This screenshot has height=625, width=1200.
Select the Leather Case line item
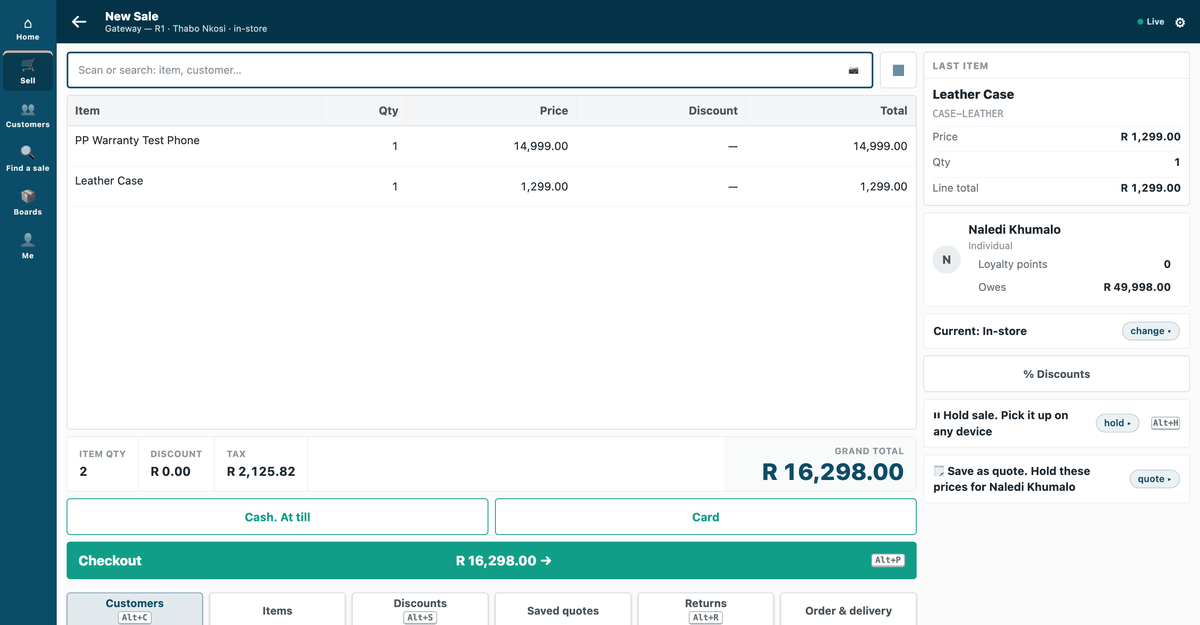click(x=492, y=186)
